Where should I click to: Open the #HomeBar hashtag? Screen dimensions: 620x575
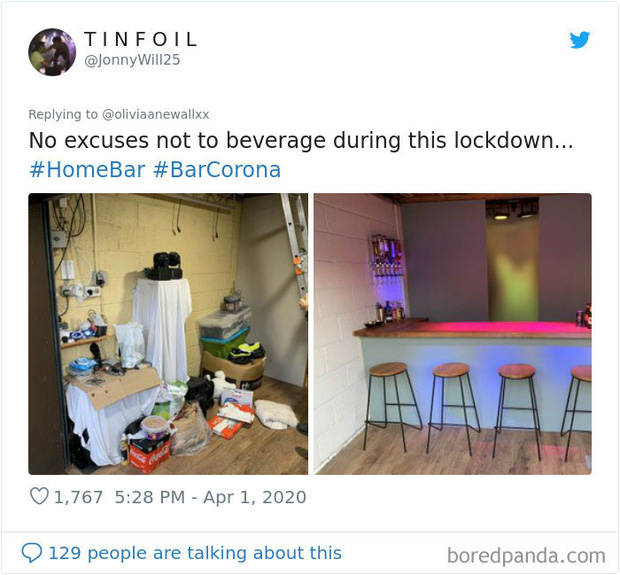coord(87,170)
